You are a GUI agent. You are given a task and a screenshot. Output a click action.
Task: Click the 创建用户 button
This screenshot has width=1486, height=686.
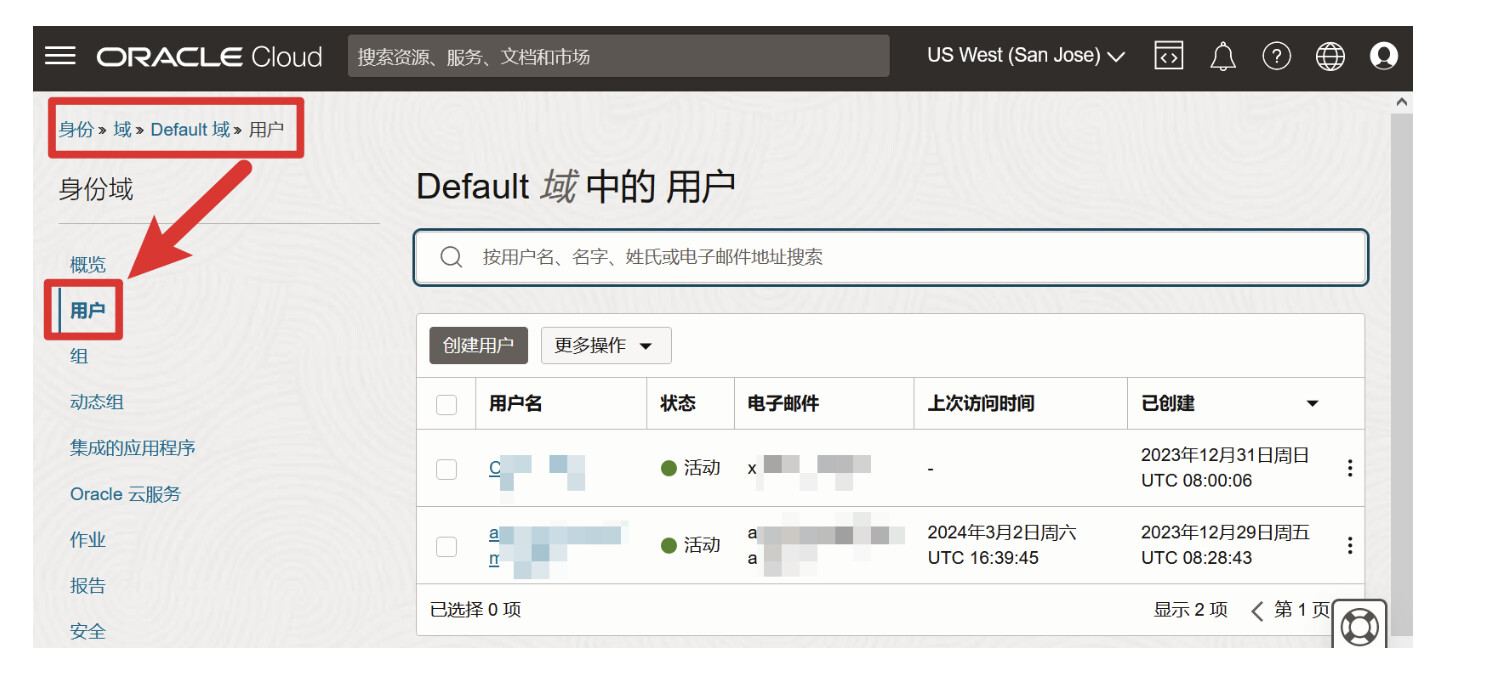pyautogui.click(x=478, y=346)
